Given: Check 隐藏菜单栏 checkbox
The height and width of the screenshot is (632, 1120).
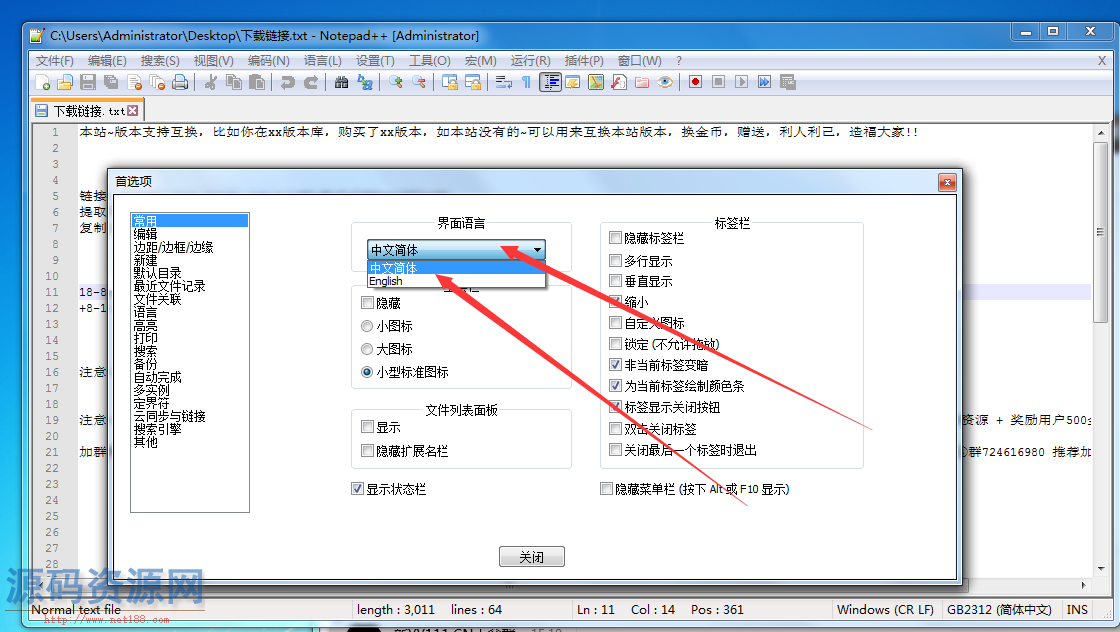Looking at the screenshot, I should point(606,489).
